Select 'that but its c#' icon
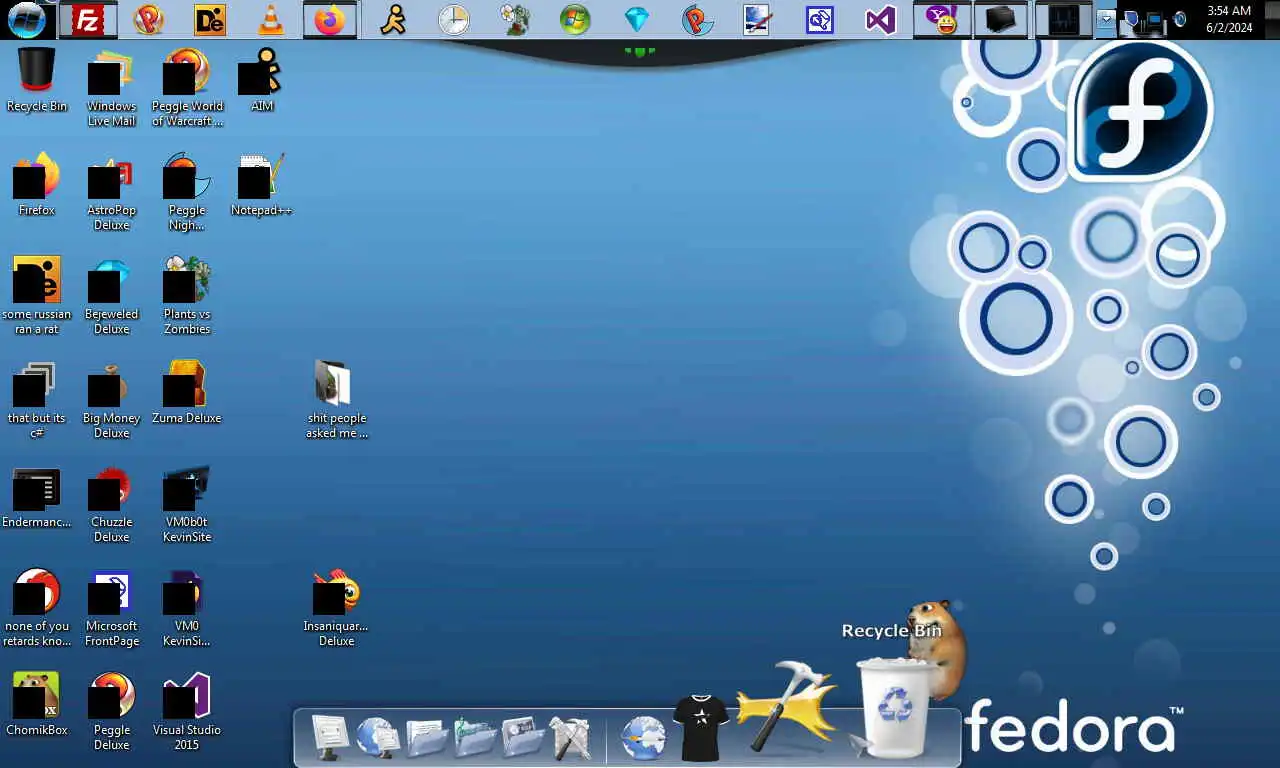The width and height of the screenshot is (1280, 768). coord(37,400)
